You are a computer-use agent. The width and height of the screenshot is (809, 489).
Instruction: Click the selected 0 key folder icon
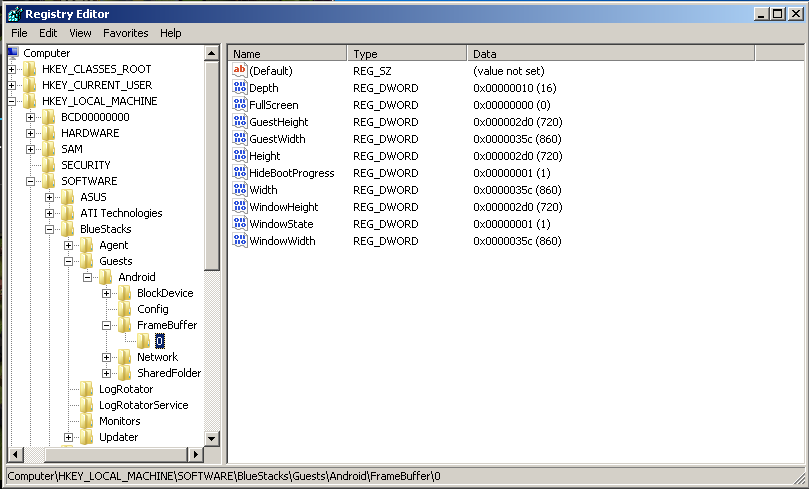tap(143, 340)
